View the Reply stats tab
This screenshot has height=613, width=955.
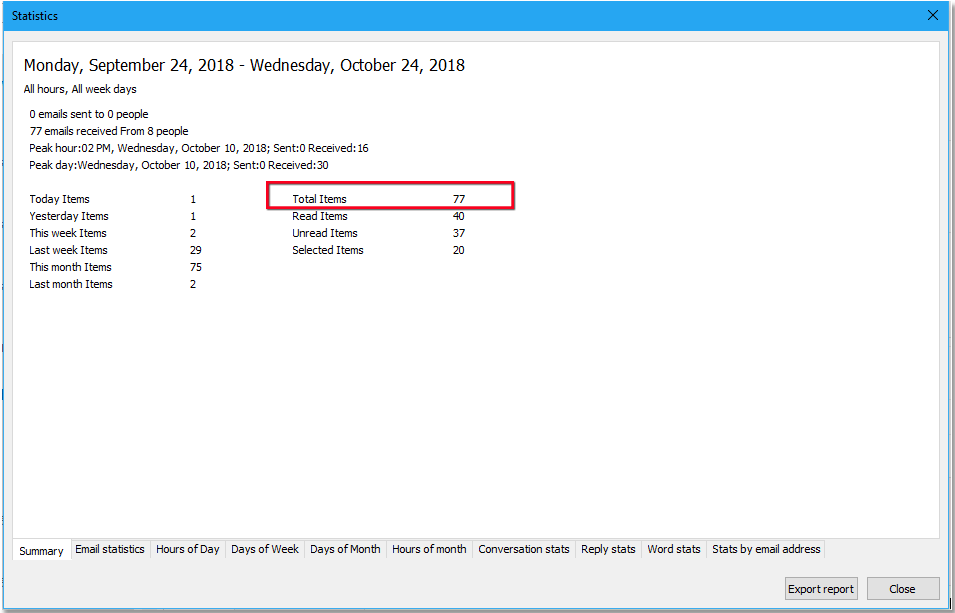coord(608,549)
